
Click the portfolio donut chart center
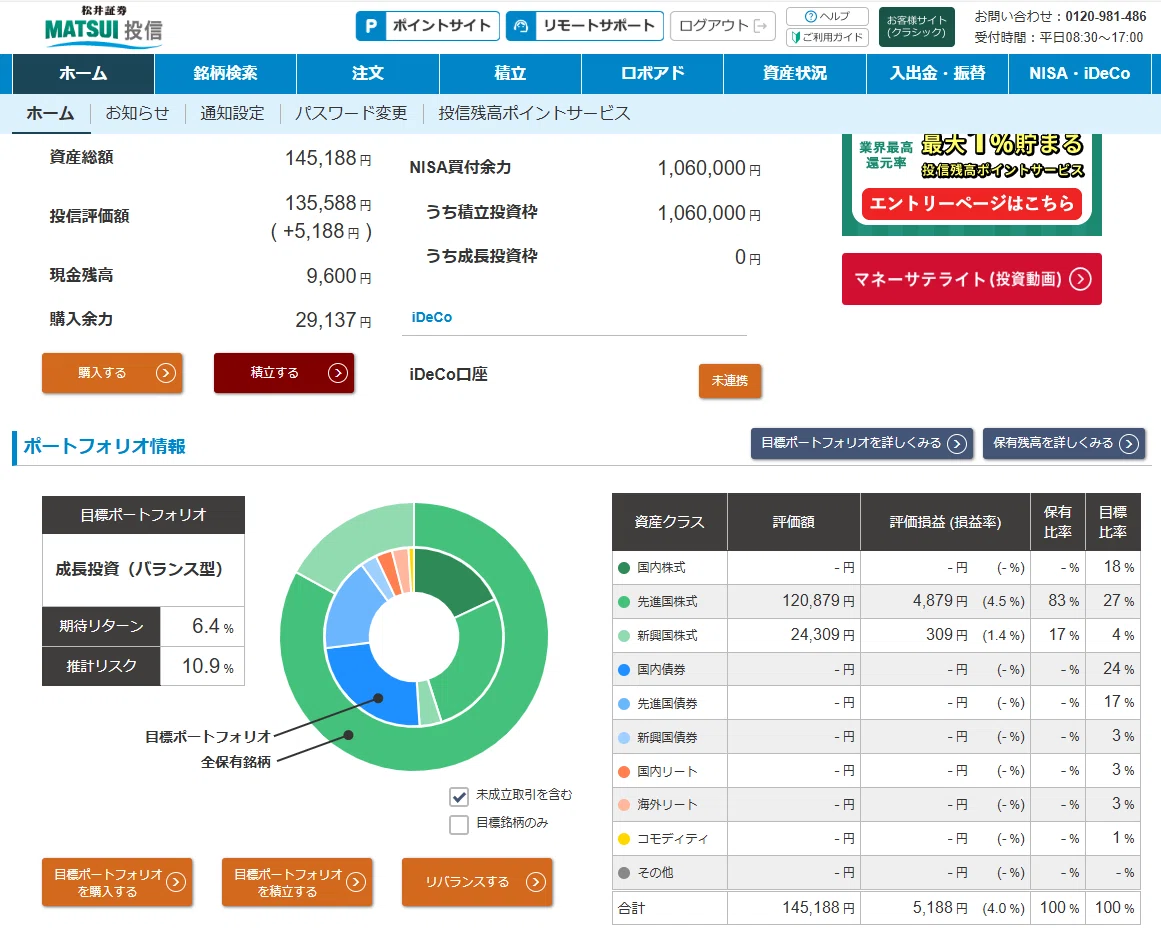(414, 637)
